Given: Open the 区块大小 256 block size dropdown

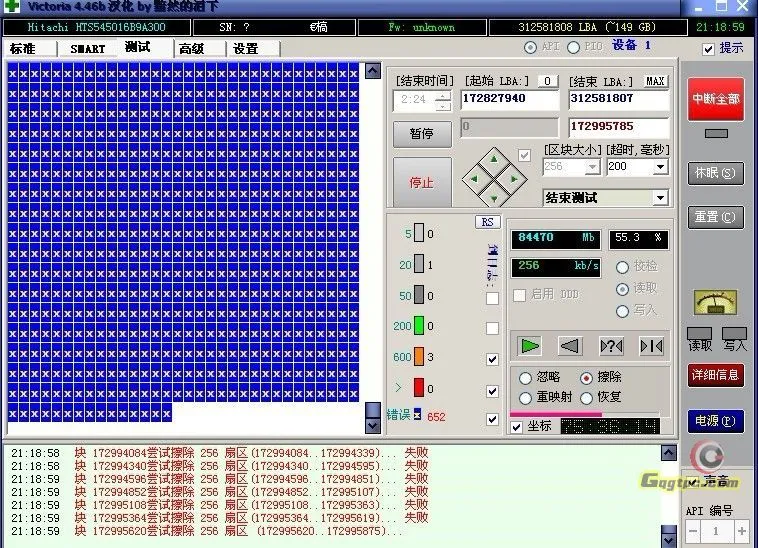Looking at the screenshot, I should pos(592,167).
